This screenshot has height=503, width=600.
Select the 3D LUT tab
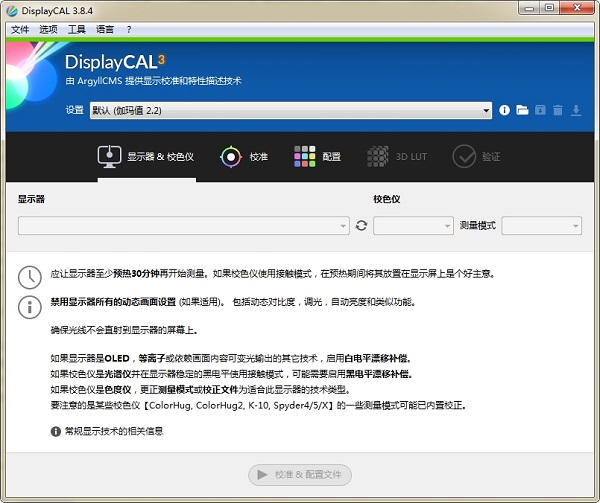point(397,156)
